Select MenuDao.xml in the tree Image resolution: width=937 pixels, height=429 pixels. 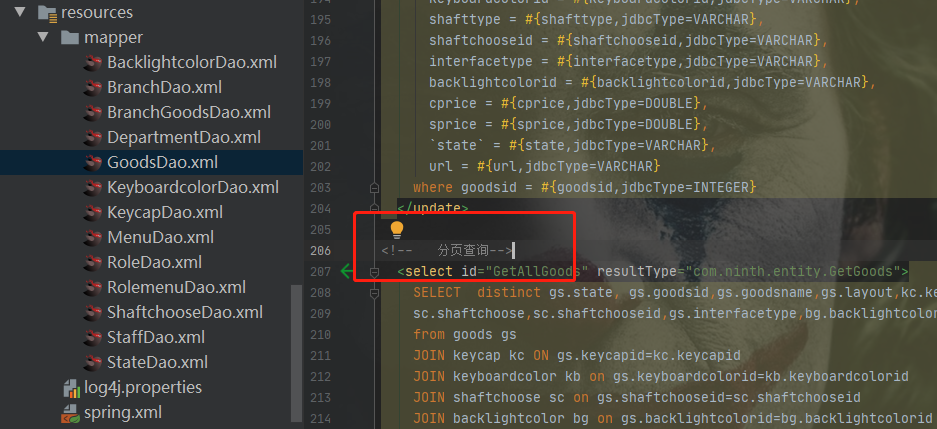point(161,237)
